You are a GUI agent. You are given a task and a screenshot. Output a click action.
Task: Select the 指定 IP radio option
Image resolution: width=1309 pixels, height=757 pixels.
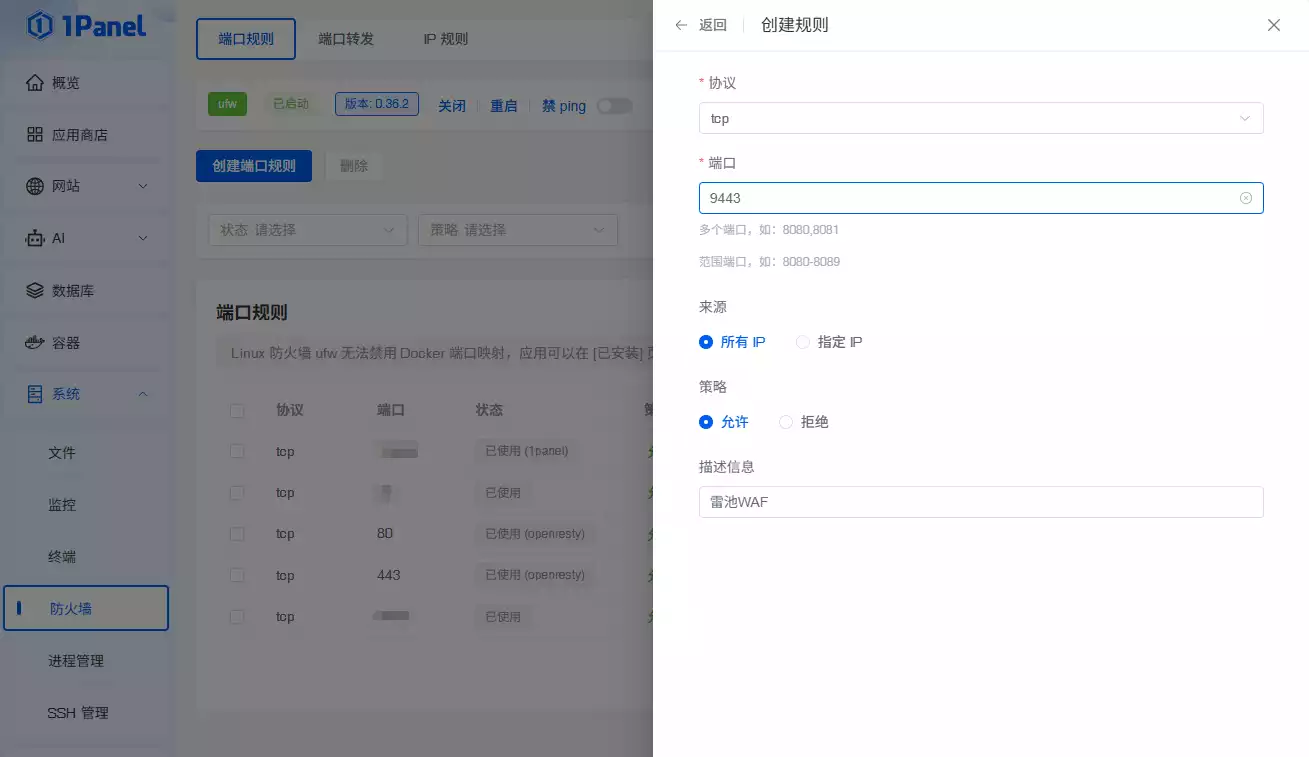point(802,342)
